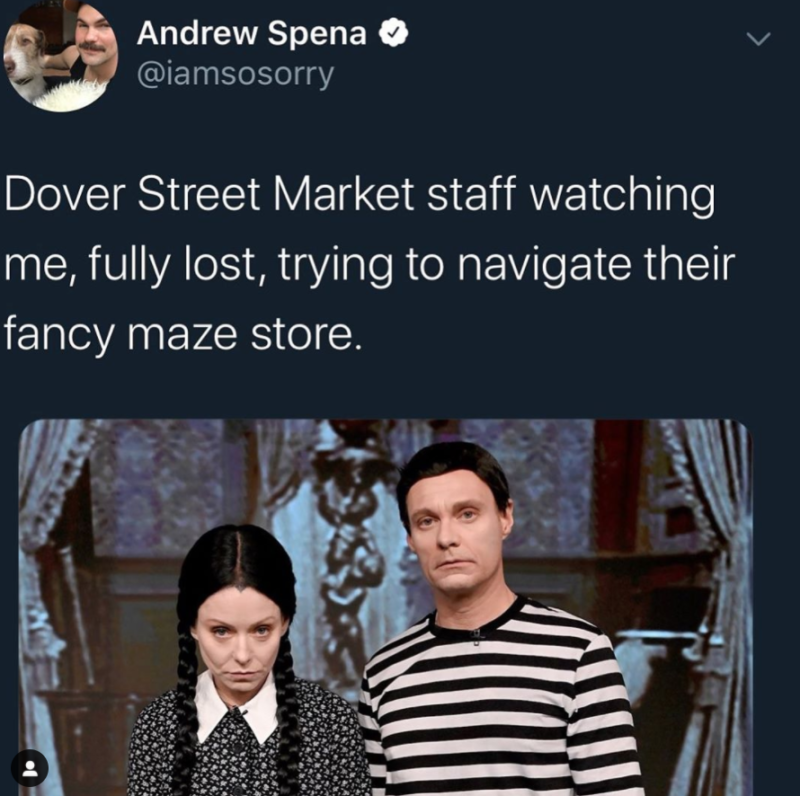The height and width of the screenshot is (796, 800).
Task: Open the @iamsosorry handle link
Action: pos(235,76)
